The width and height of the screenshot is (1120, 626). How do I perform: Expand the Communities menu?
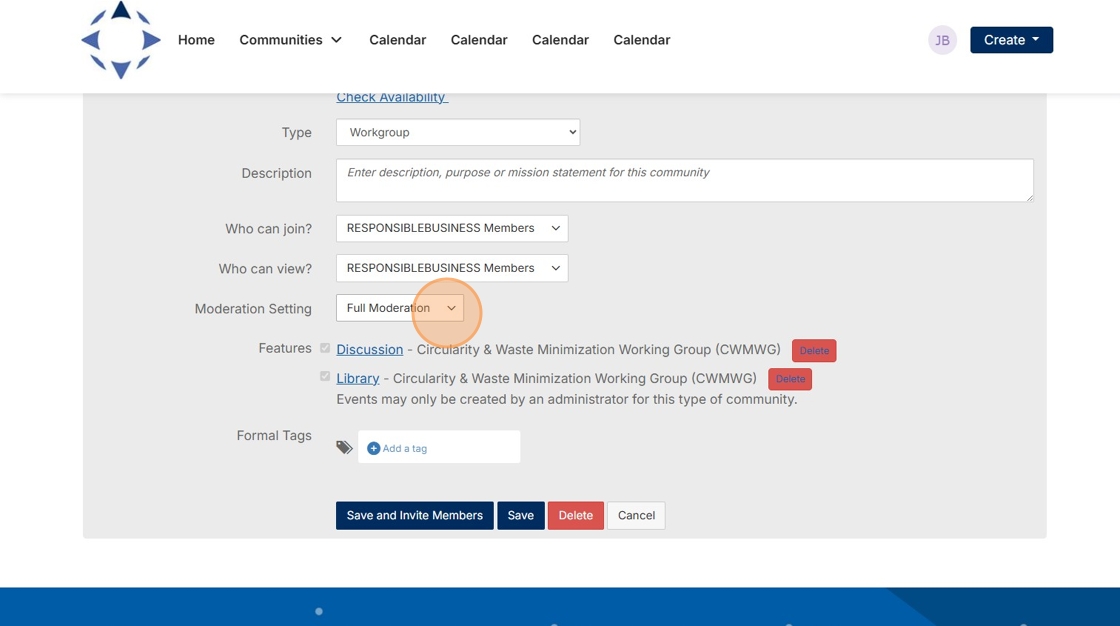click(x=290, y=40)
